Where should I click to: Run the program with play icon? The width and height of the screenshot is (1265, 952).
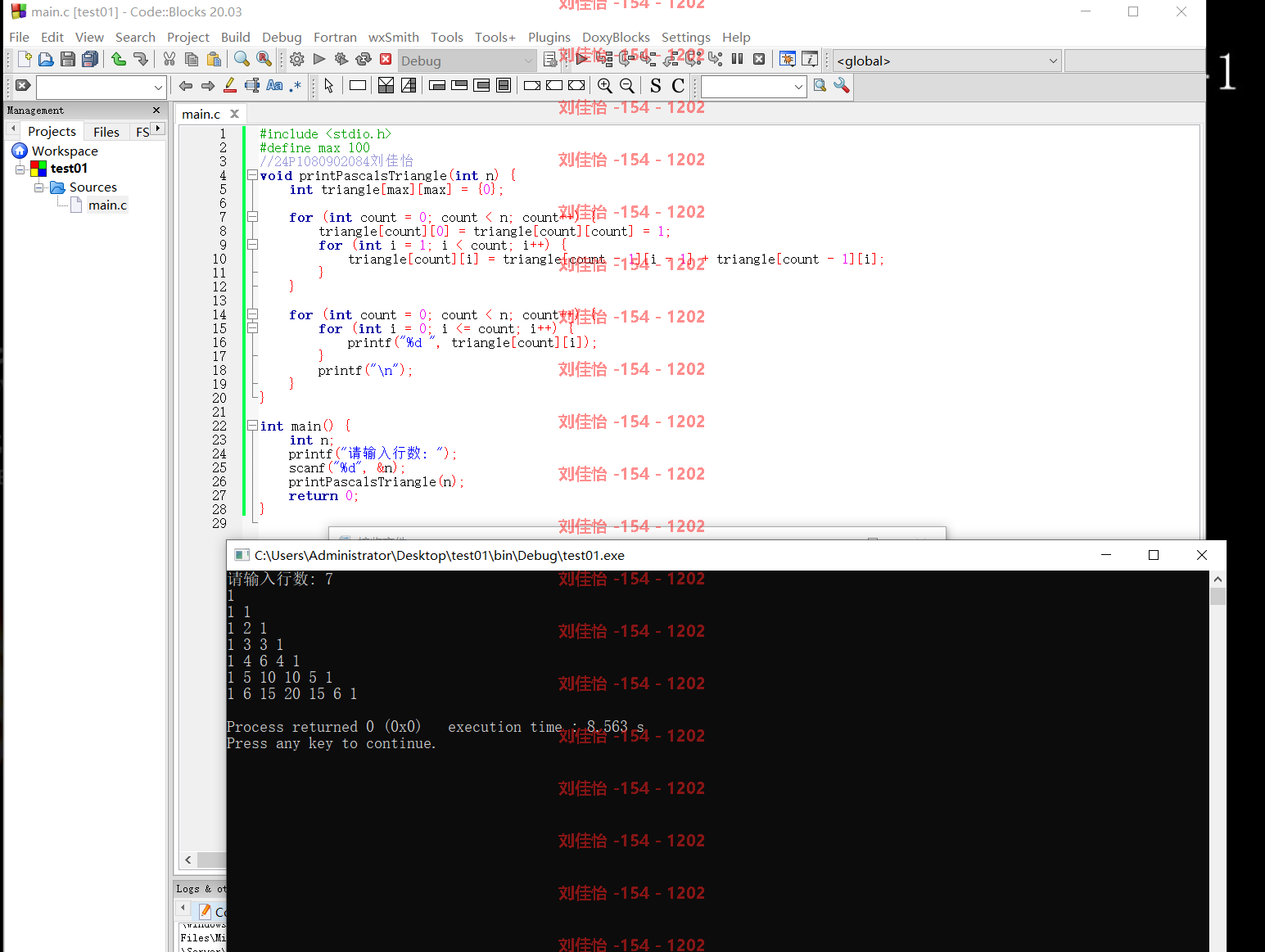click(x=319, y=59)
